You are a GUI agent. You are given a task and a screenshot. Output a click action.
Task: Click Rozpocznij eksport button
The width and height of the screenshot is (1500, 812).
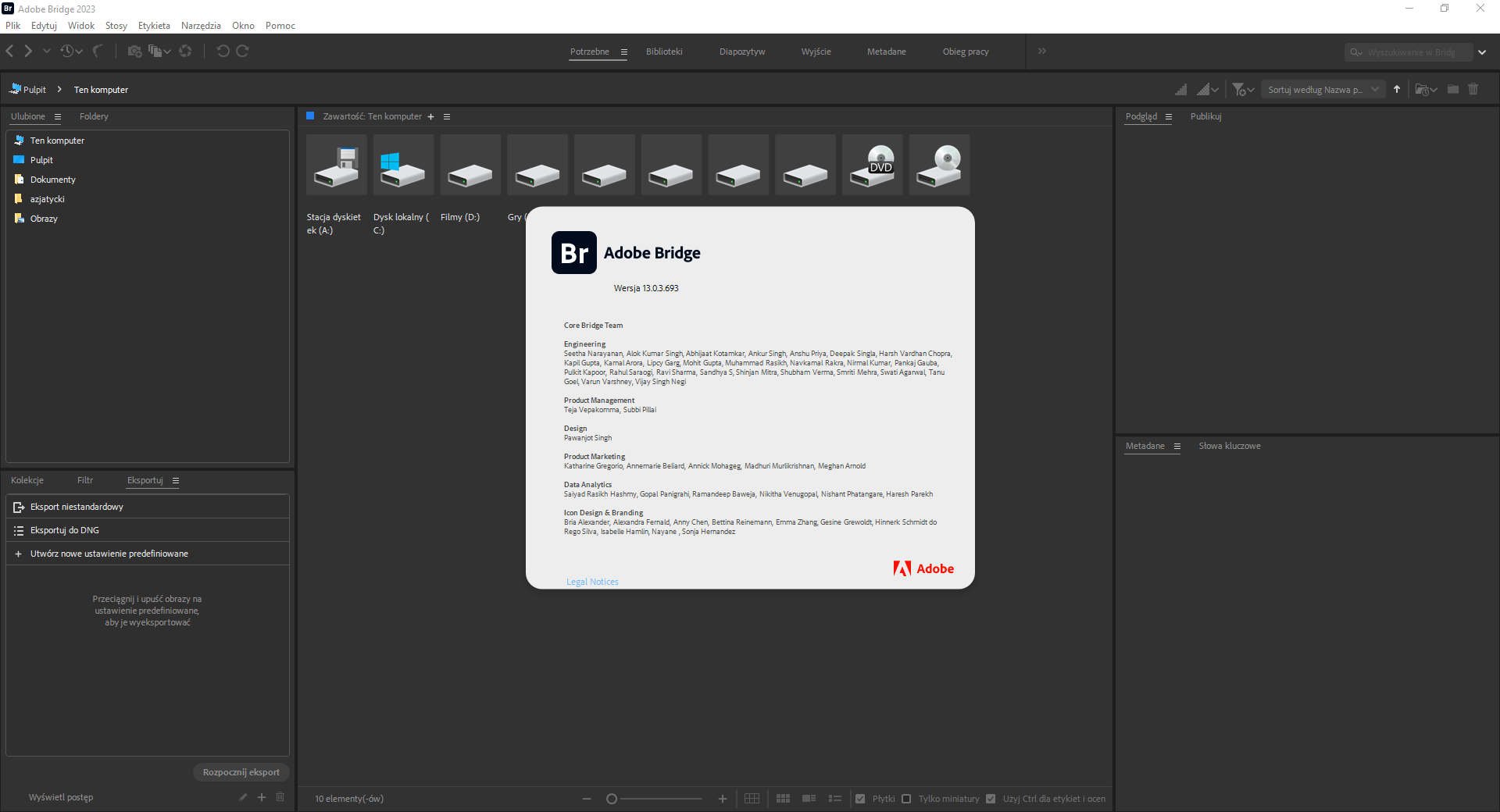[x=241, y=772]
